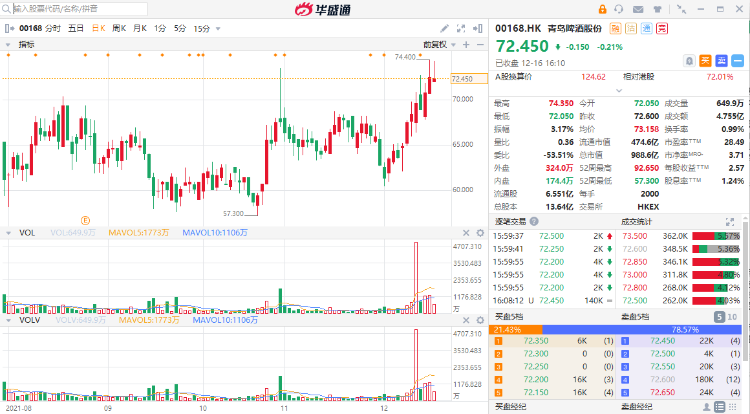
Task: Open the 15分 interval dropdown
Action: 218,29
